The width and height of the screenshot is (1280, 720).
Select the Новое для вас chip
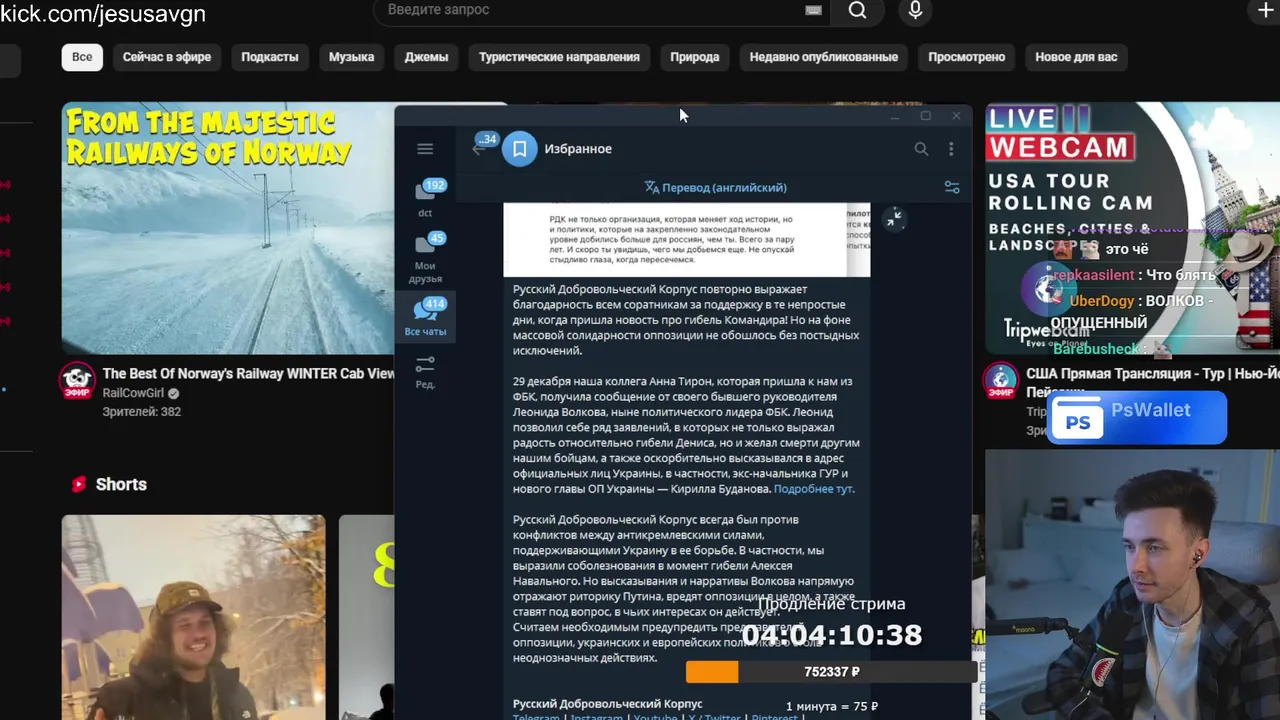1076,57
